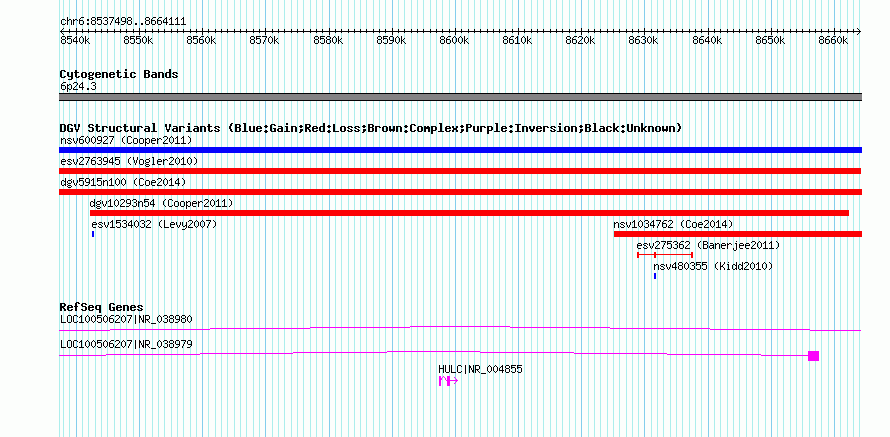The width and height of the screenshot is (890, 437).
Task: Click LOC100506207|NR_038979 gene label
Action: click(x=126, y=344)
